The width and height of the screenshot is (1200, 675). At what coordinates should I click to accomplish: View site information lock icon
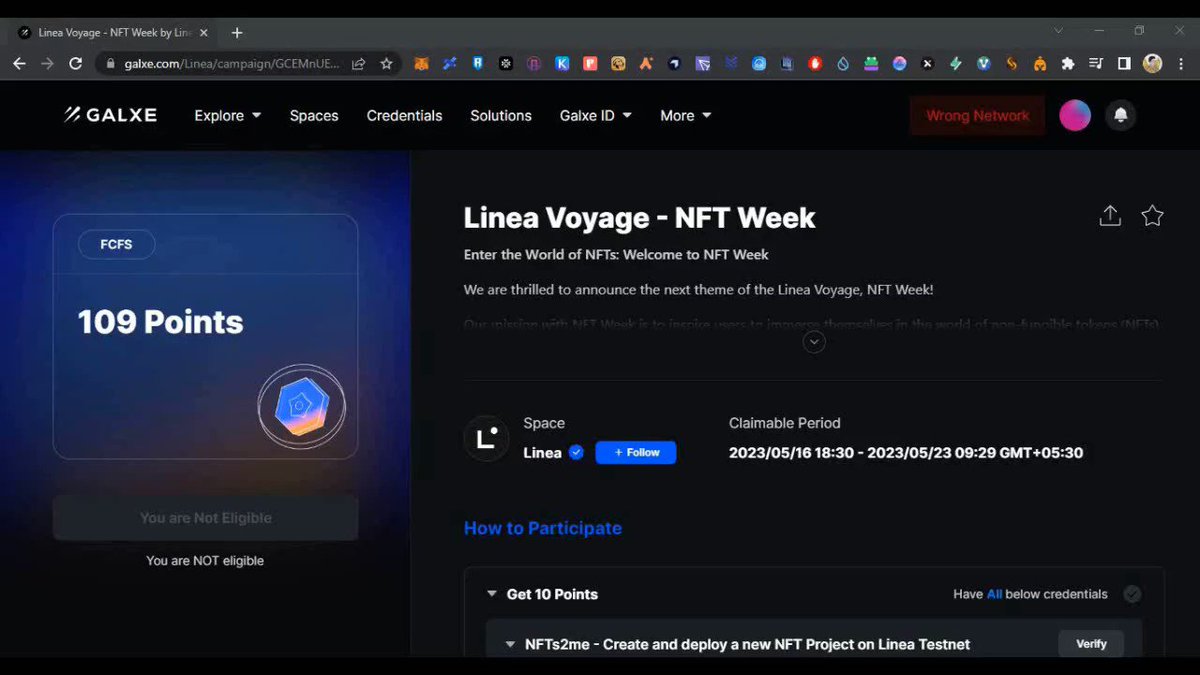pos(110,63)
